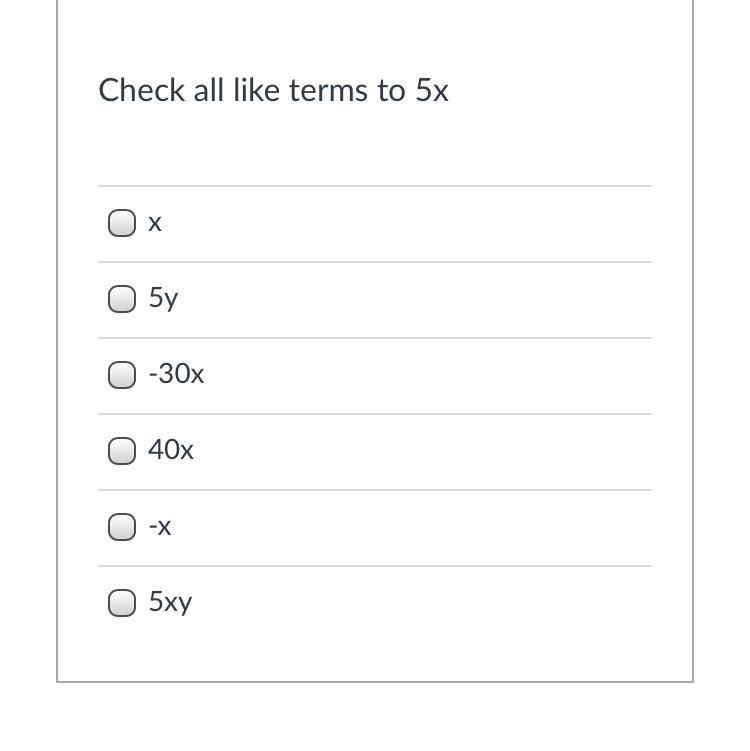This screenshot has width=750, height=751.
Task: Click the '-30x' answer label text
Action: [176, 374]
